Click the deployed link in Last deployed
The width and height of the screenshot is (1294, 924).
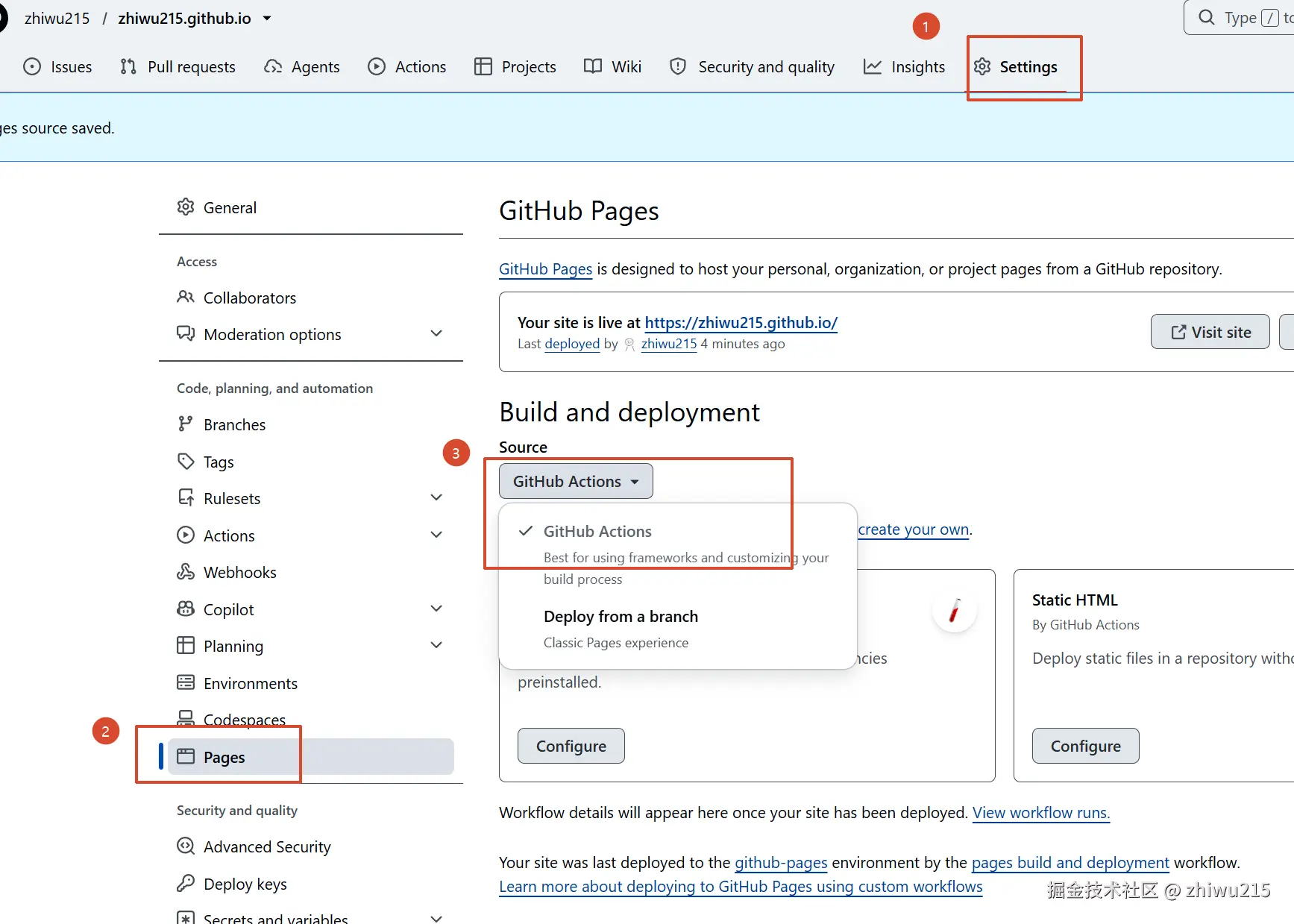572,344
